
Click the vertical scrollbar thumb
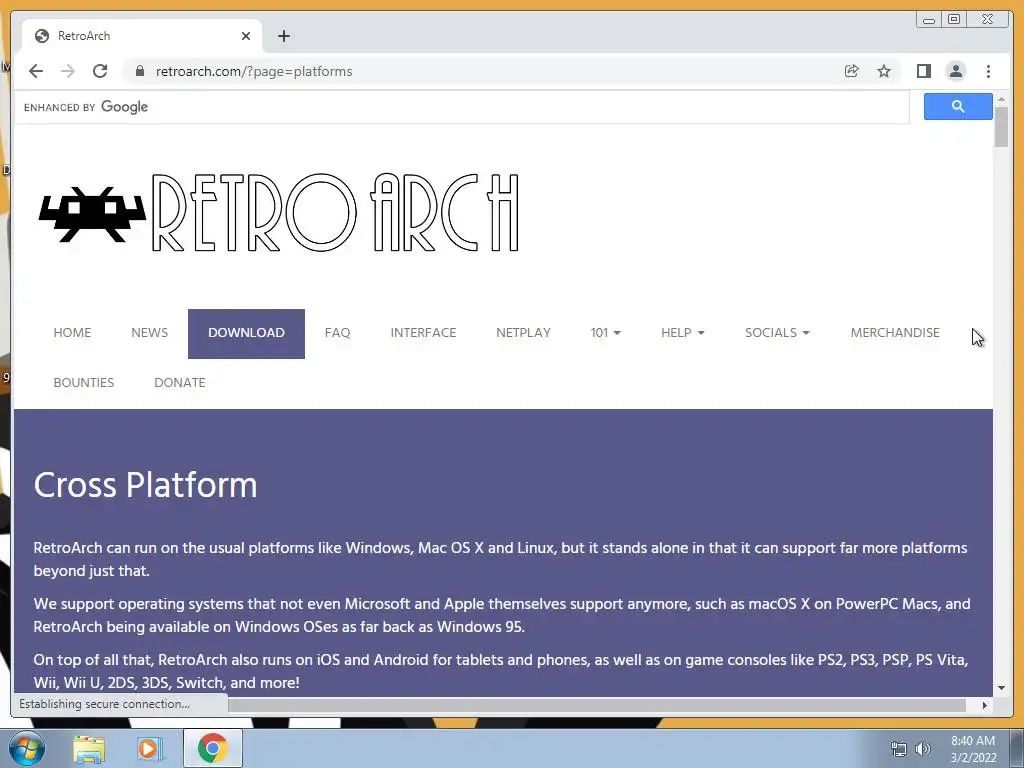pyautogui.click(x=1001, y=127)
